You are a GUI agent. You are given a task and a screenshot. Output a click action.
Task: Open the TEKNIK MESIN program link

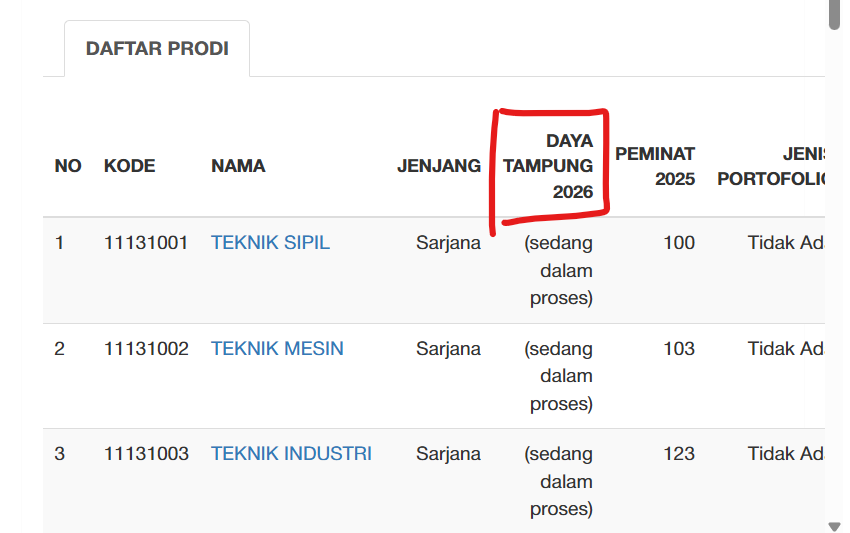[277, 348]
